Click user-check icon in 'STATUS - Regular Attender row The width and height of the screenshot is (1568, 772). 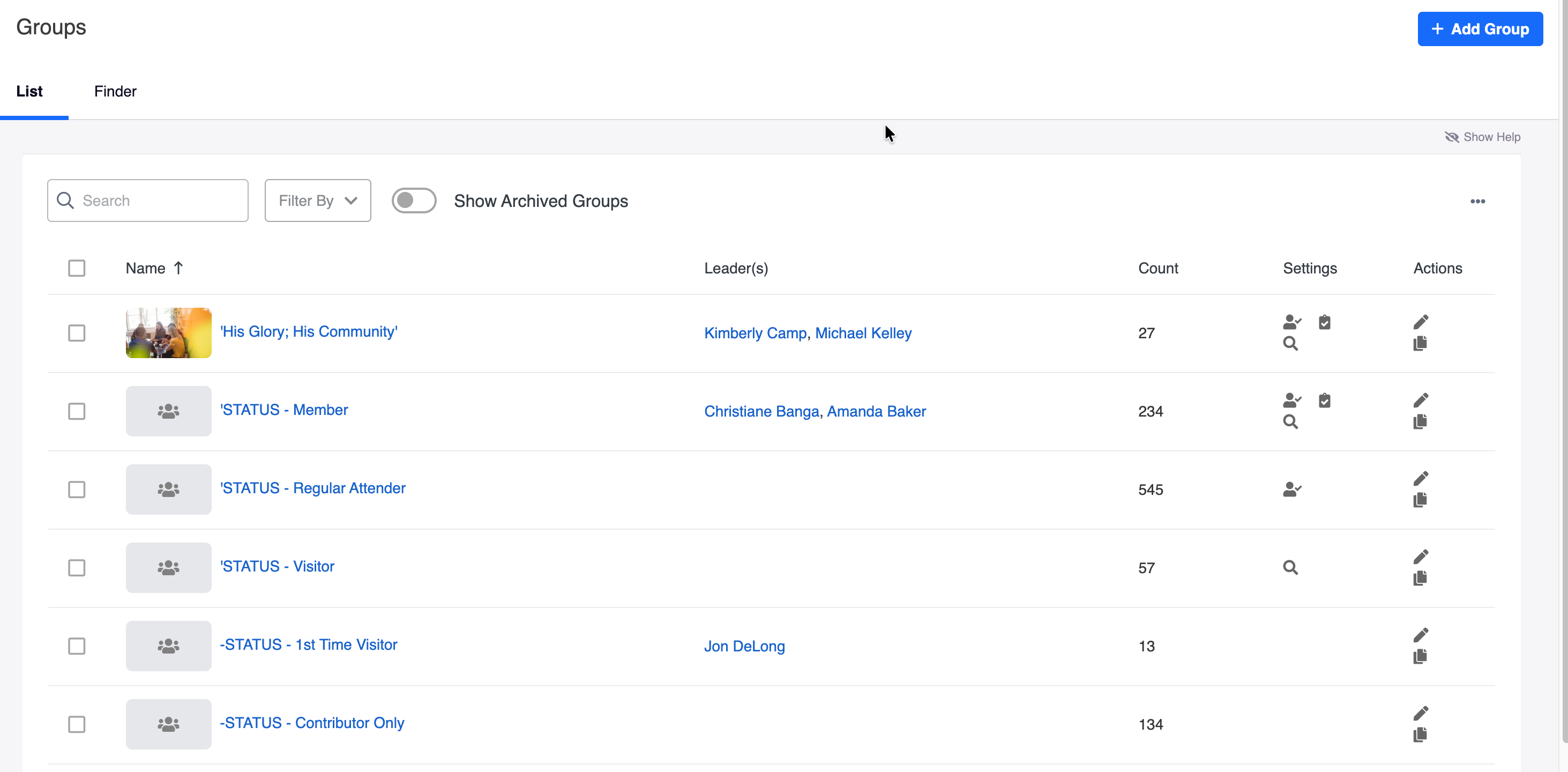pyautogui.click(x=1291, y=489)
